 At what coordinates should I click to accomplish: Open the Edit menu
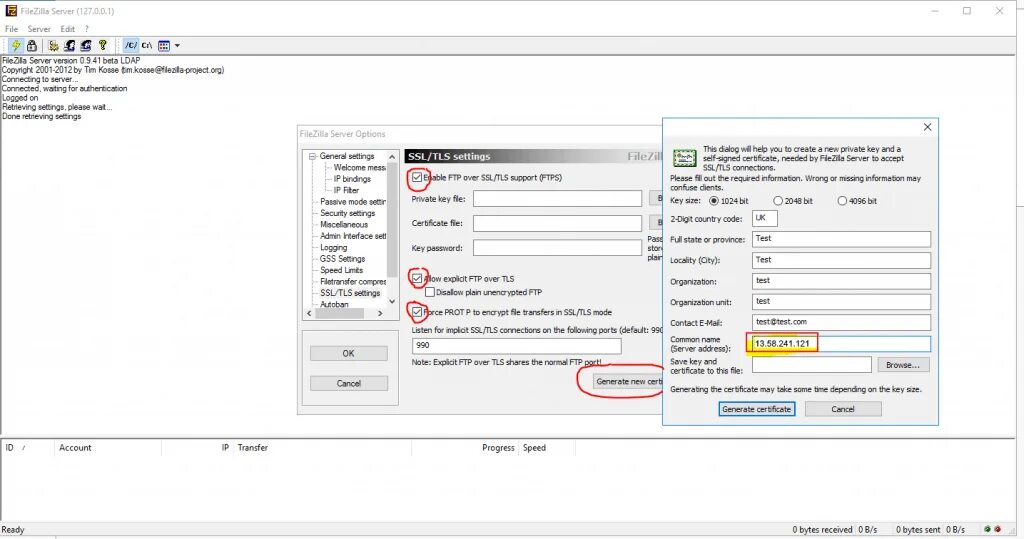point(67,29)
